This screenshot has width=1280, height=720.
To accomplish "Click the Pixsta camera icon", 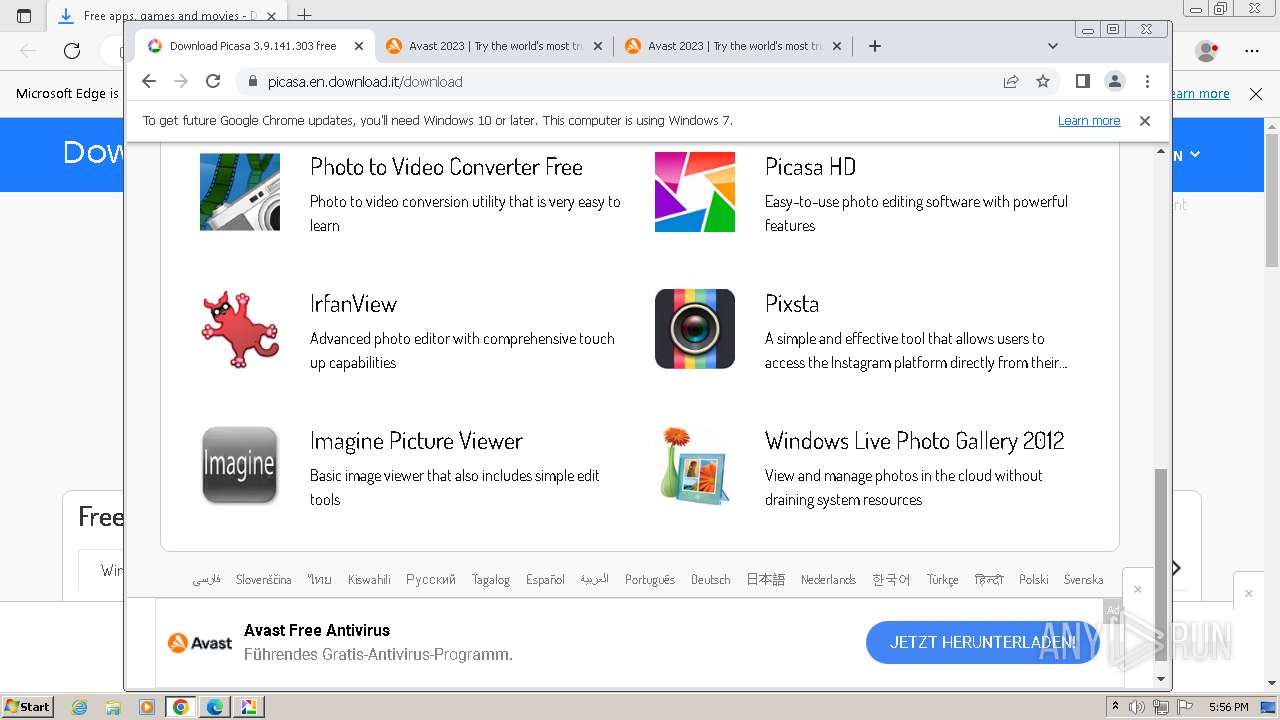I will tap(695, 329).
